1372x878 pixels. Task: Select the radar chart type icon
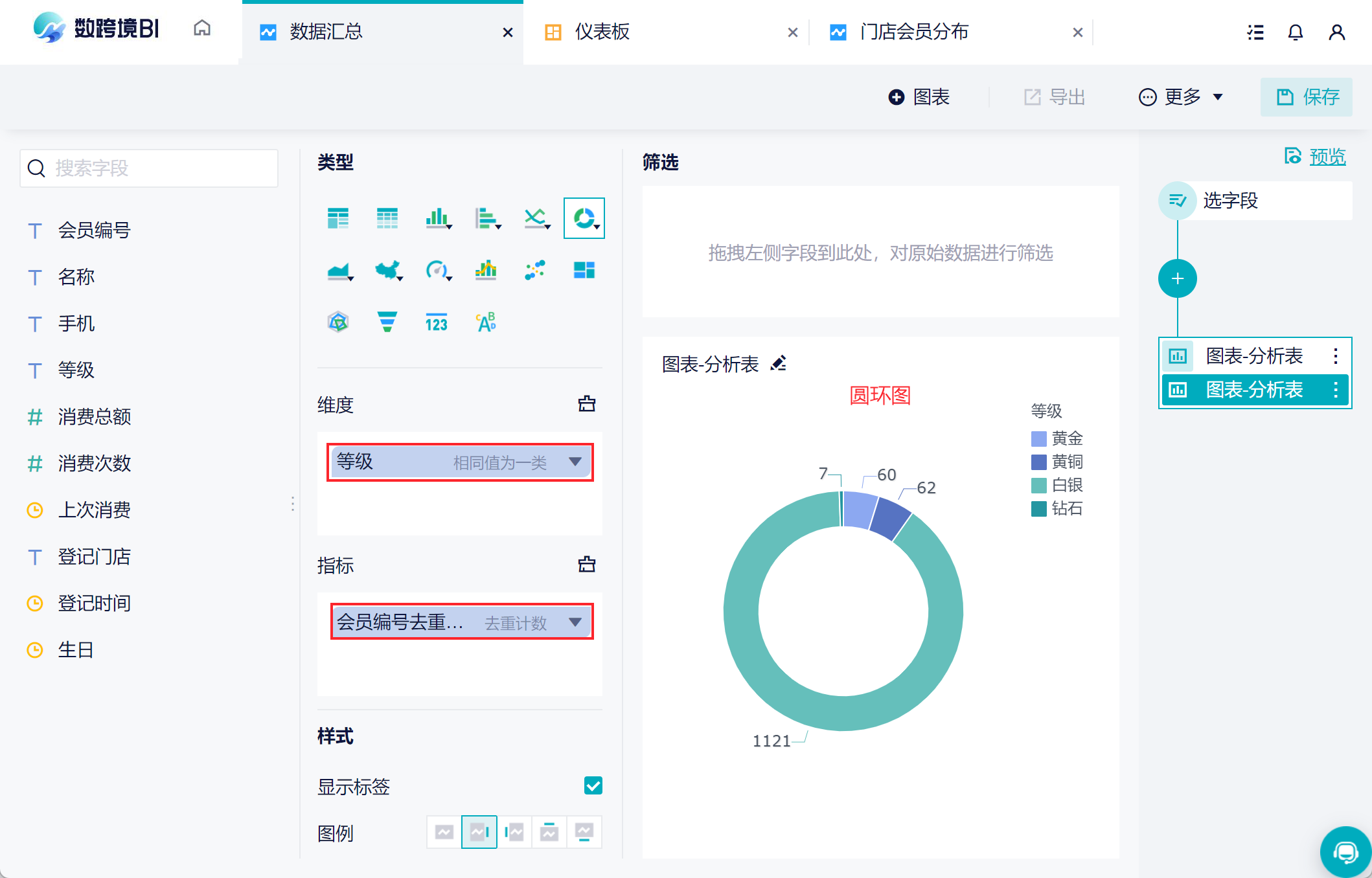point(338,322)
